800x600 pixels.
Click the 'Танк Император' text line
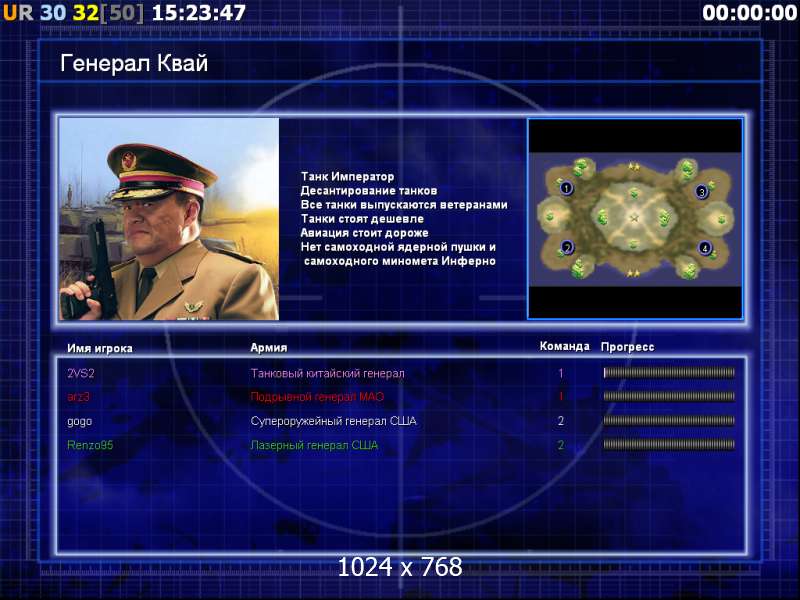(347, 177)
